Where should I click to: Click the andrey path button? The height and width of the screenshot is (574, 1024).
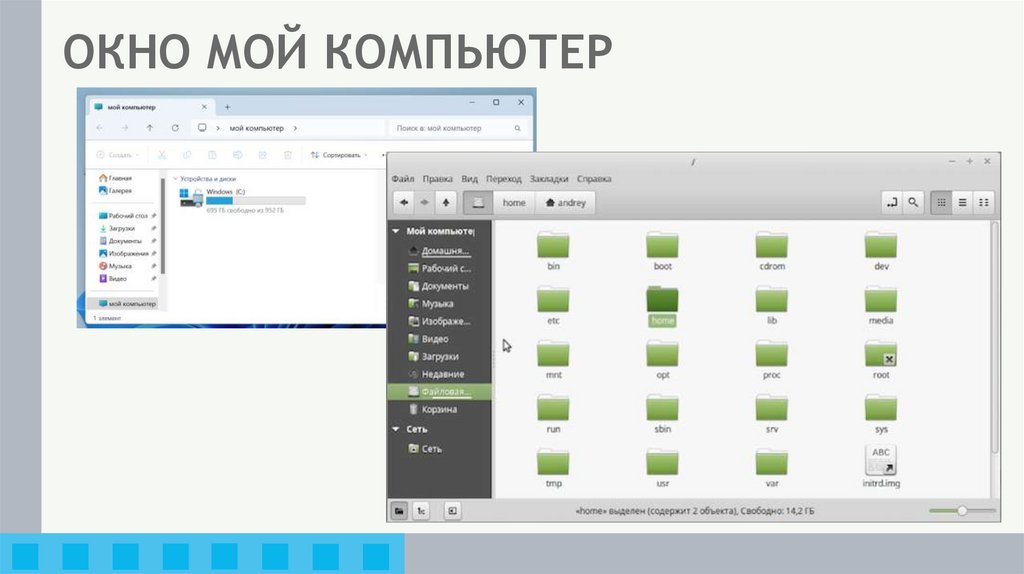(566, 202)
